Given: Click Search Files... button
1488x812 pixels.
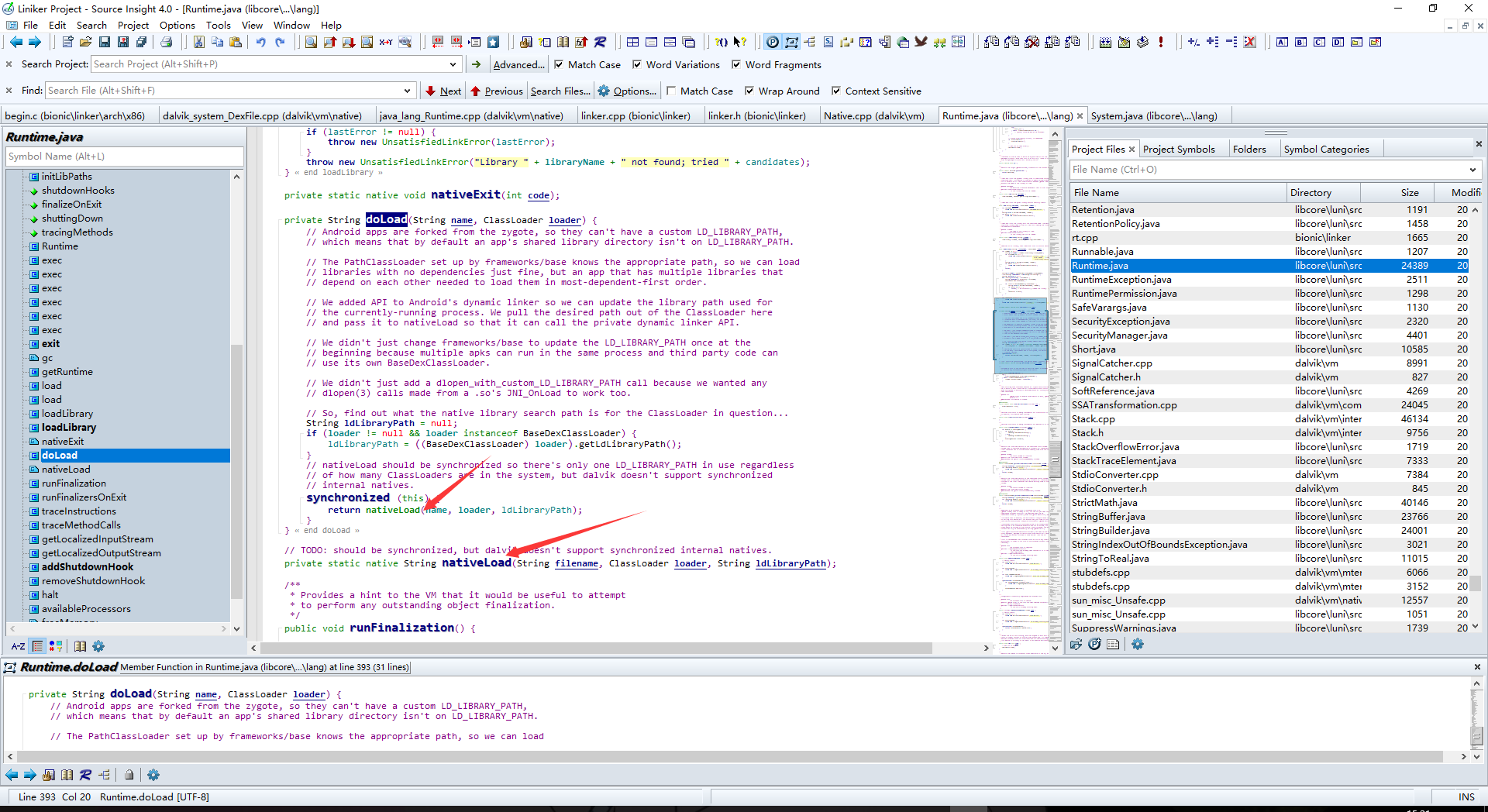Looking at the screenshot, I should click(x=560, y=91).
